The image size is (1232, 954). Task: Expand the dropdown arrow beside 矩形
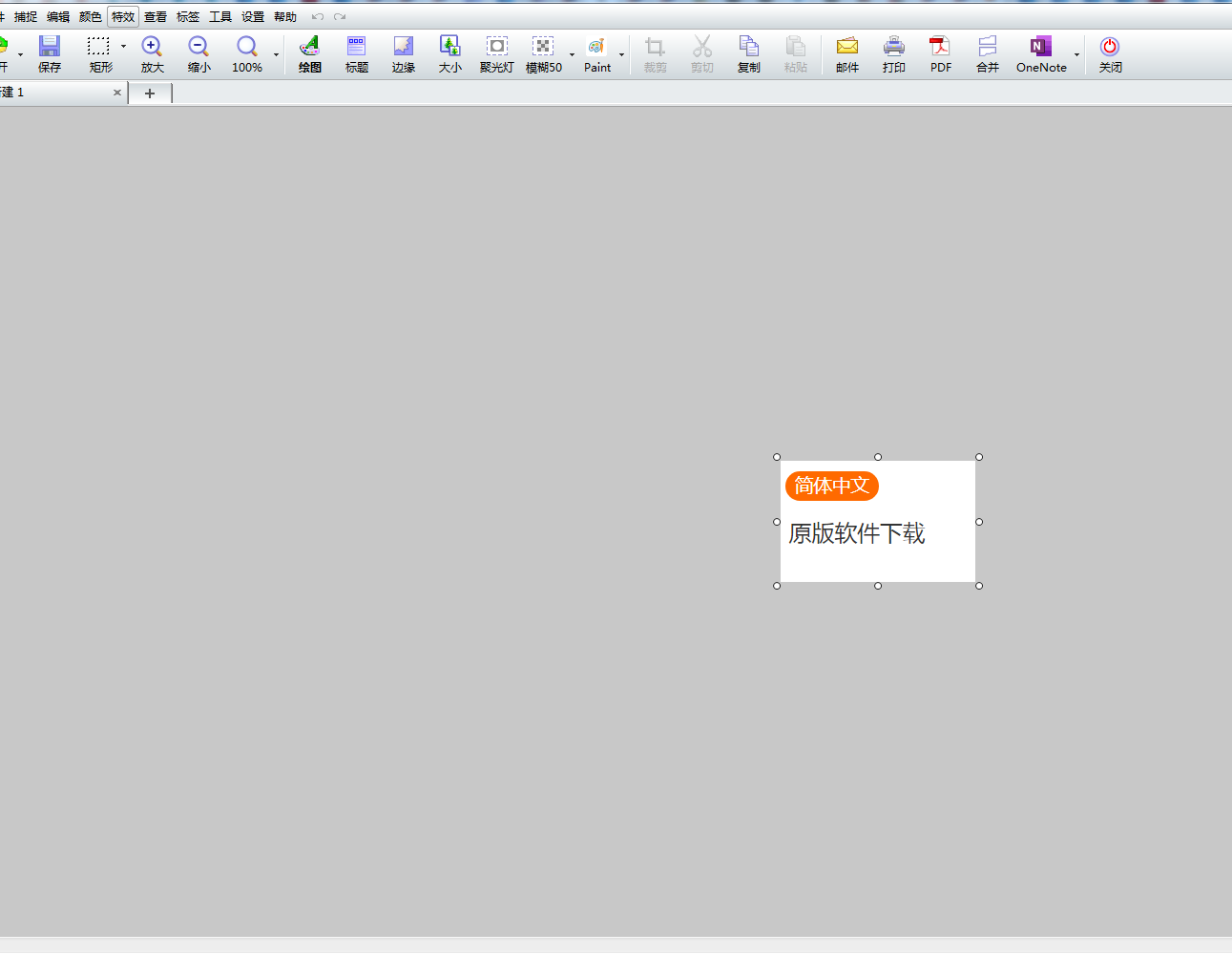click(123, 47)
